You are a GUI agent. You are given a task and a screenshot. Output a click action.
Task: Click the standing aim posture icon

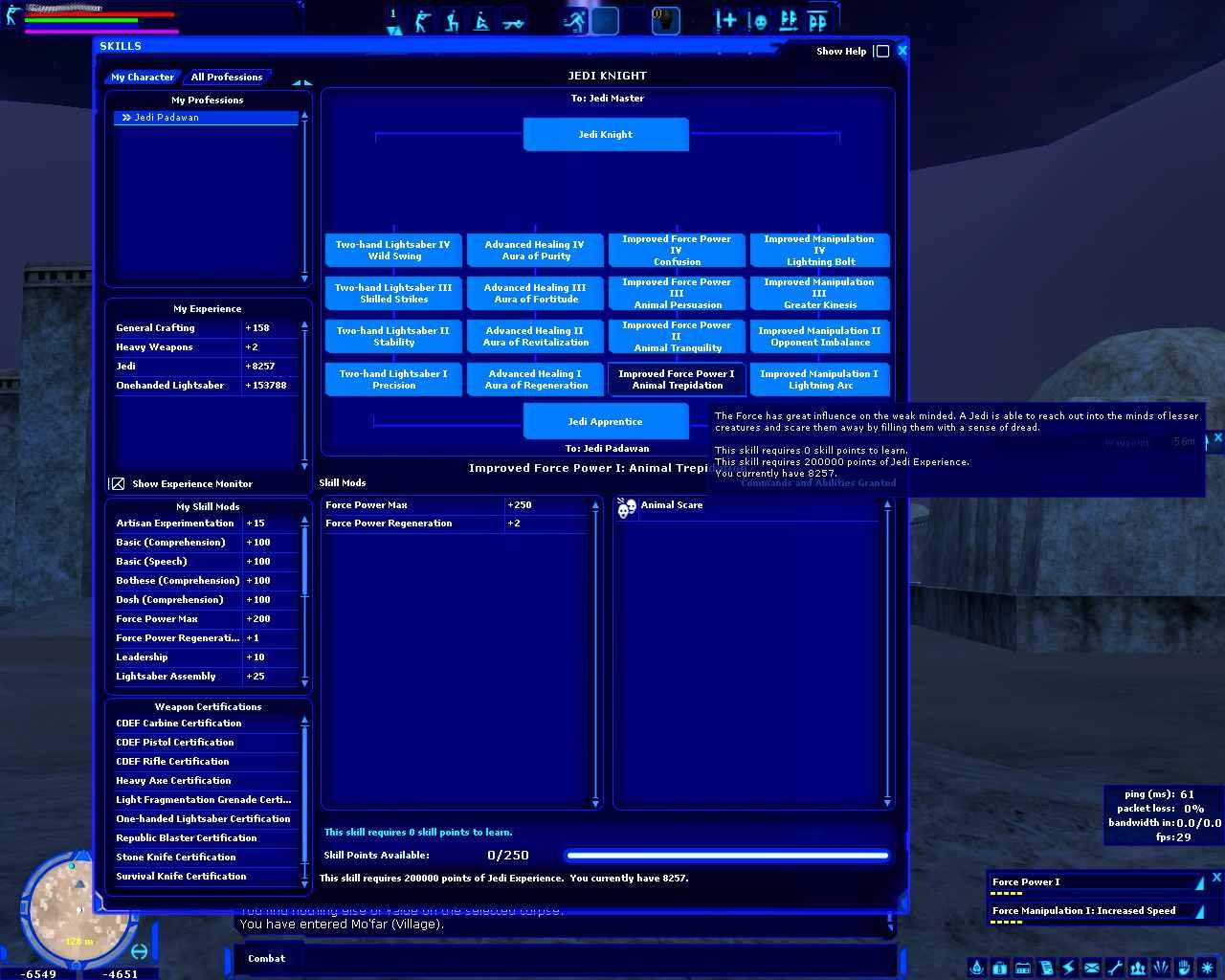click(422, 21)
